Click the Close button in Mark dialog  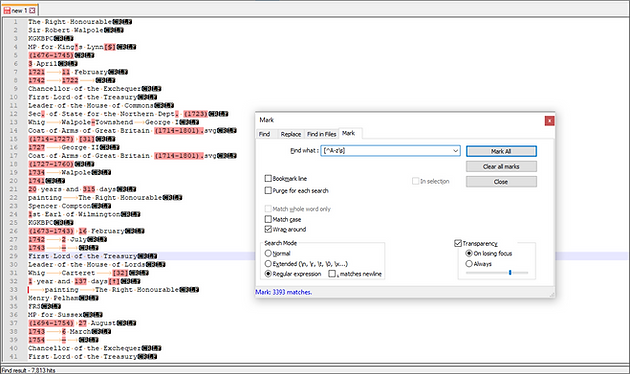[x=501, y=182]
